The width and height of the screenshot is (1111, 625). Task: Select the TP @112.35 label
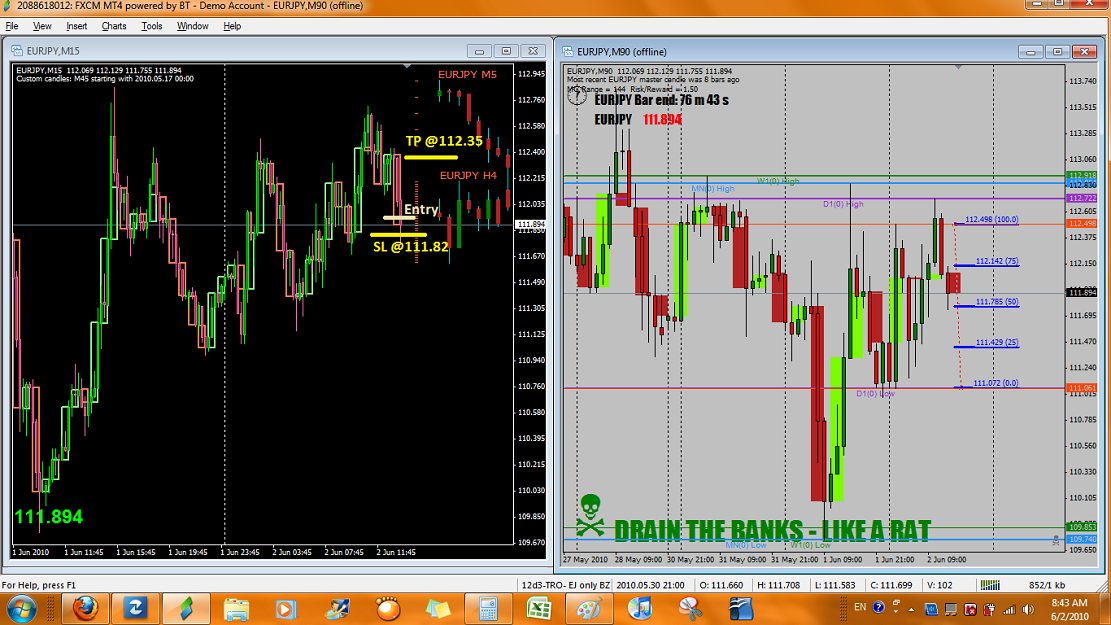[444, 141]
